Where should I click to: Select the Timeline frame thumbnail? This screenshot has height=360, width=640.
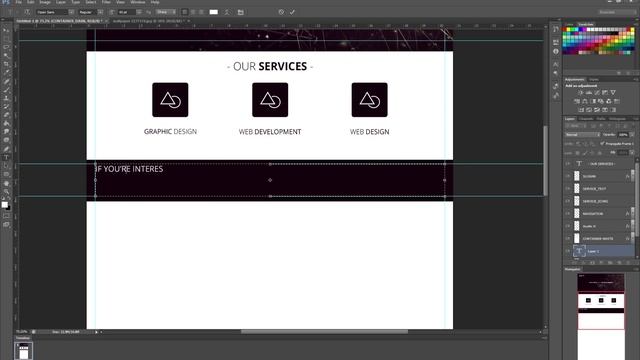pos(23,351)
